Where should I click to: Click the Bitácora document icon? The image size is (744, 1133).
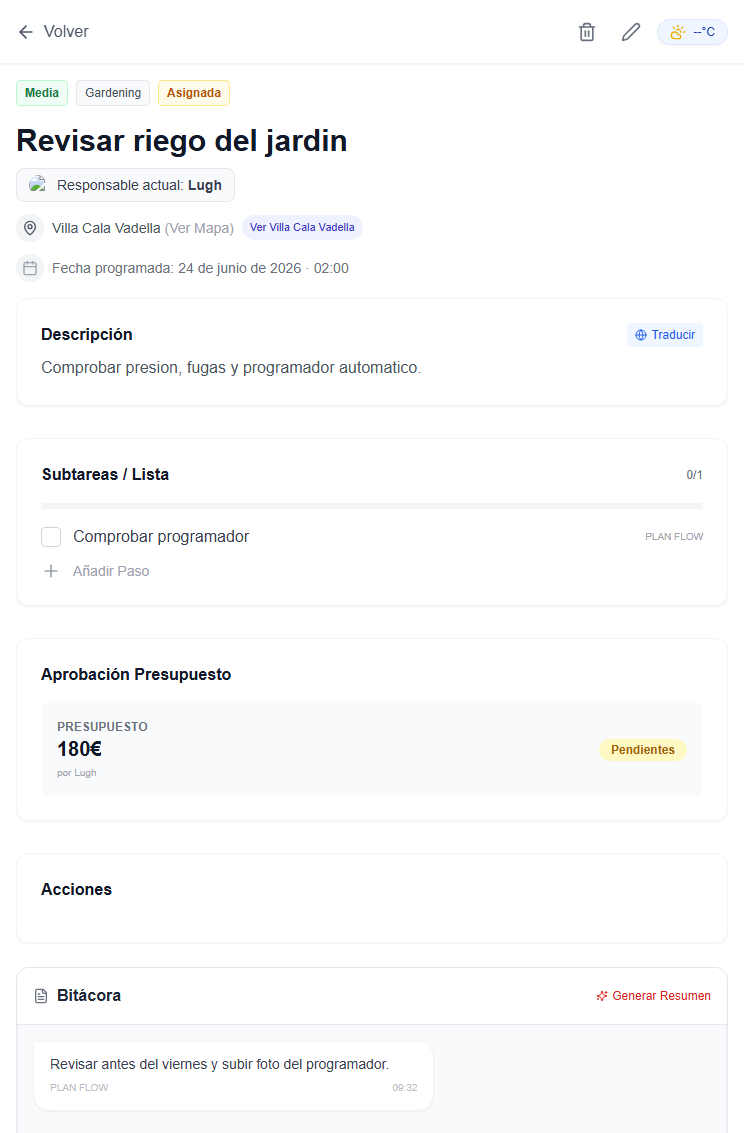click(41, 996)
